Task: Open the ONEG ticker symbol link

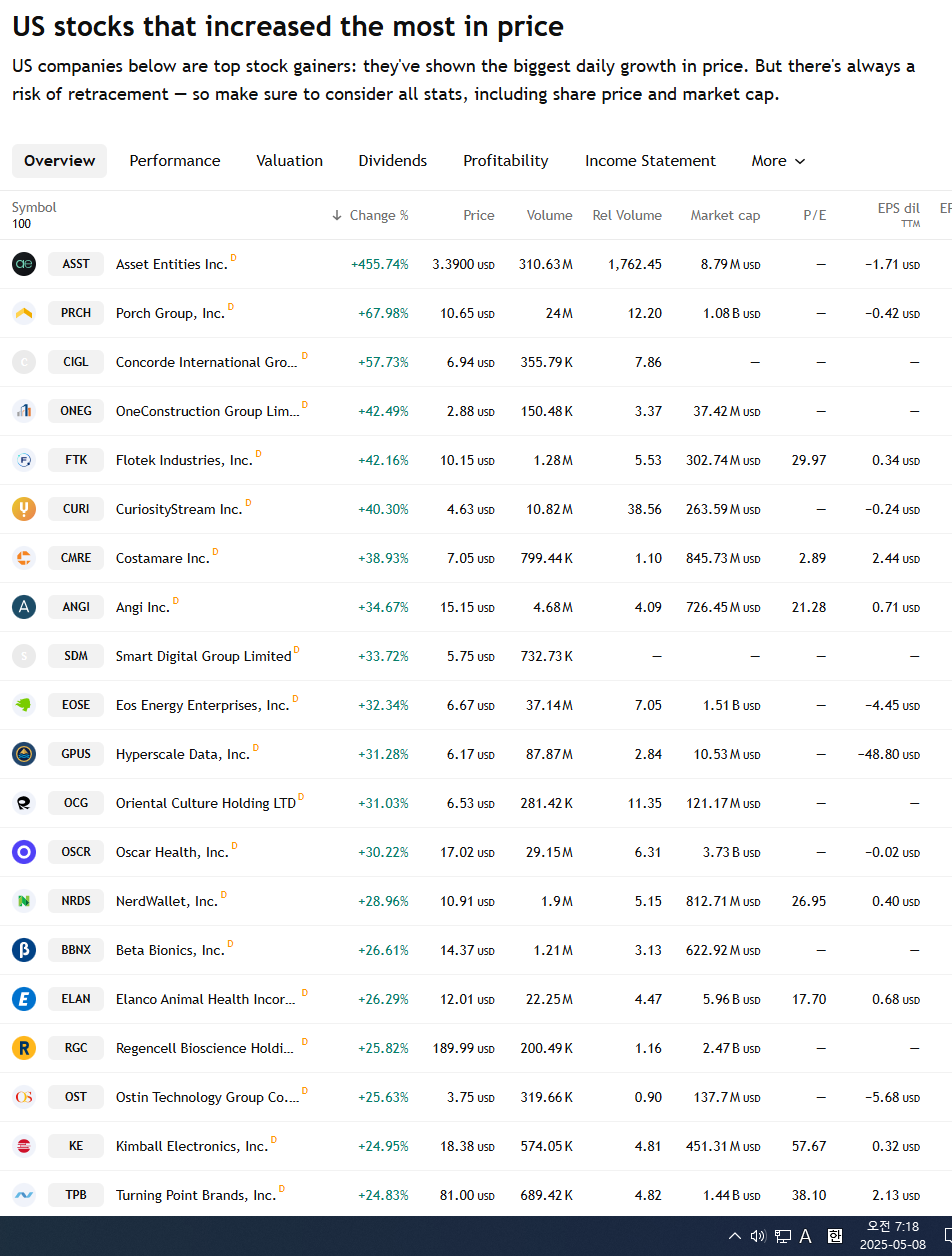Action: 76,411
